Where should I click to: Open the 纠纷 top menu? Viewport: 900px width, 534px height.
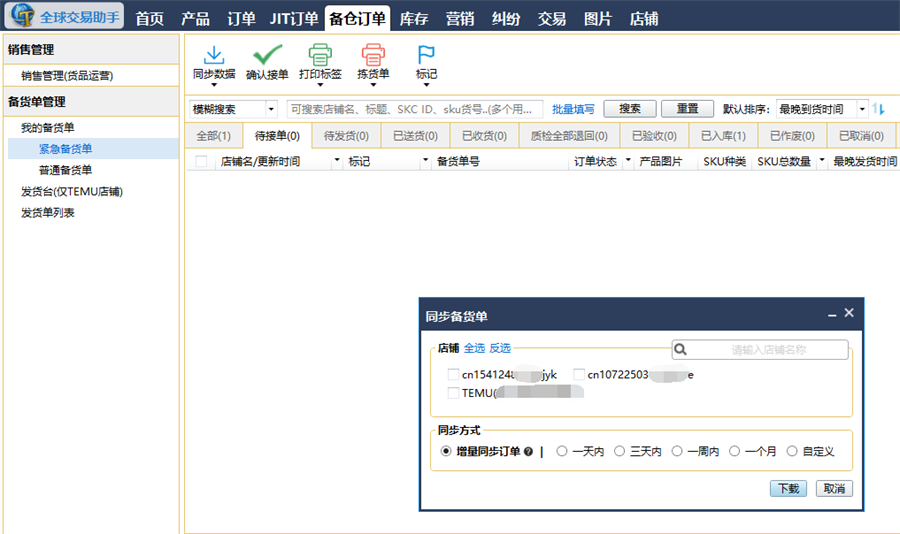(x=506, y=19)
